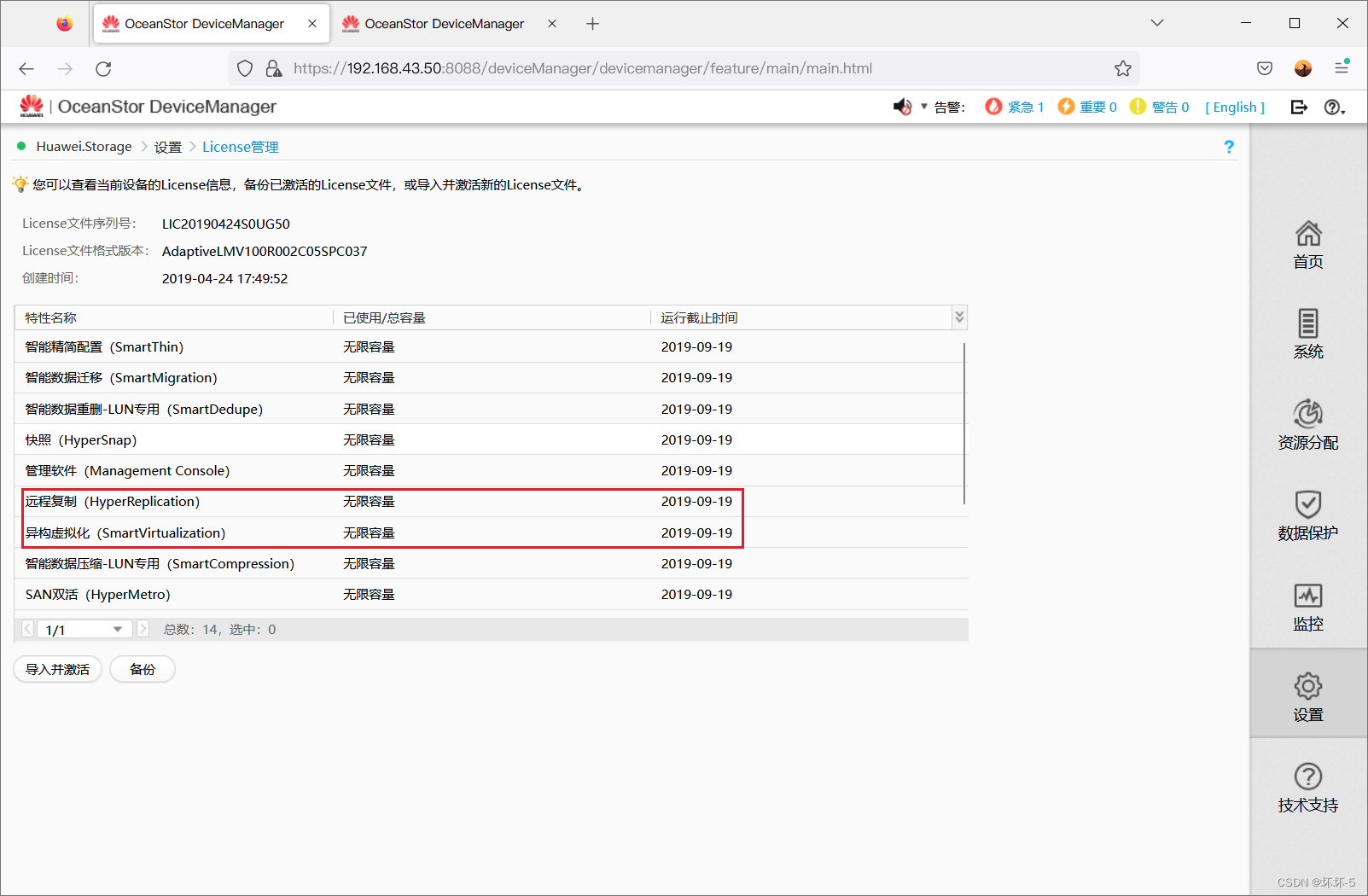Open the 系统 system icon in sidebar
Screen dimensions: 1368x896
click(x=1307, y=335)
